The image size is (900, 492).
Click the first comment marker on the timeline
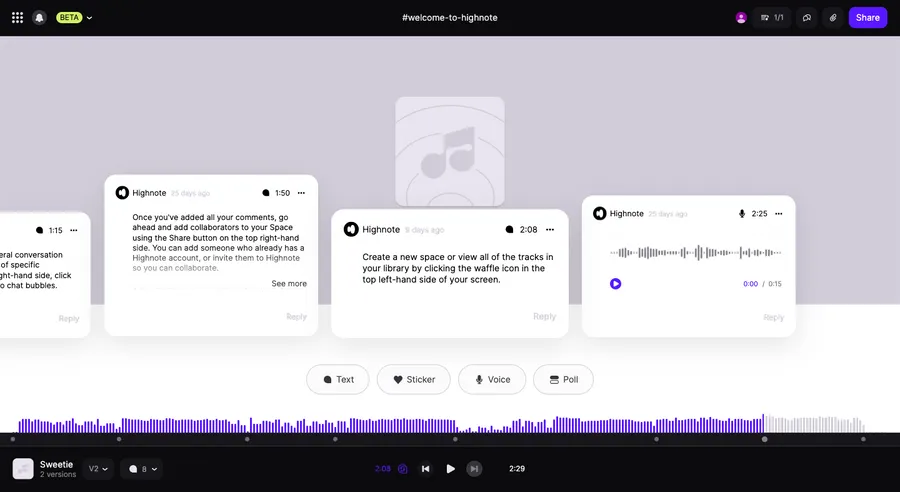tap(13, 439)
